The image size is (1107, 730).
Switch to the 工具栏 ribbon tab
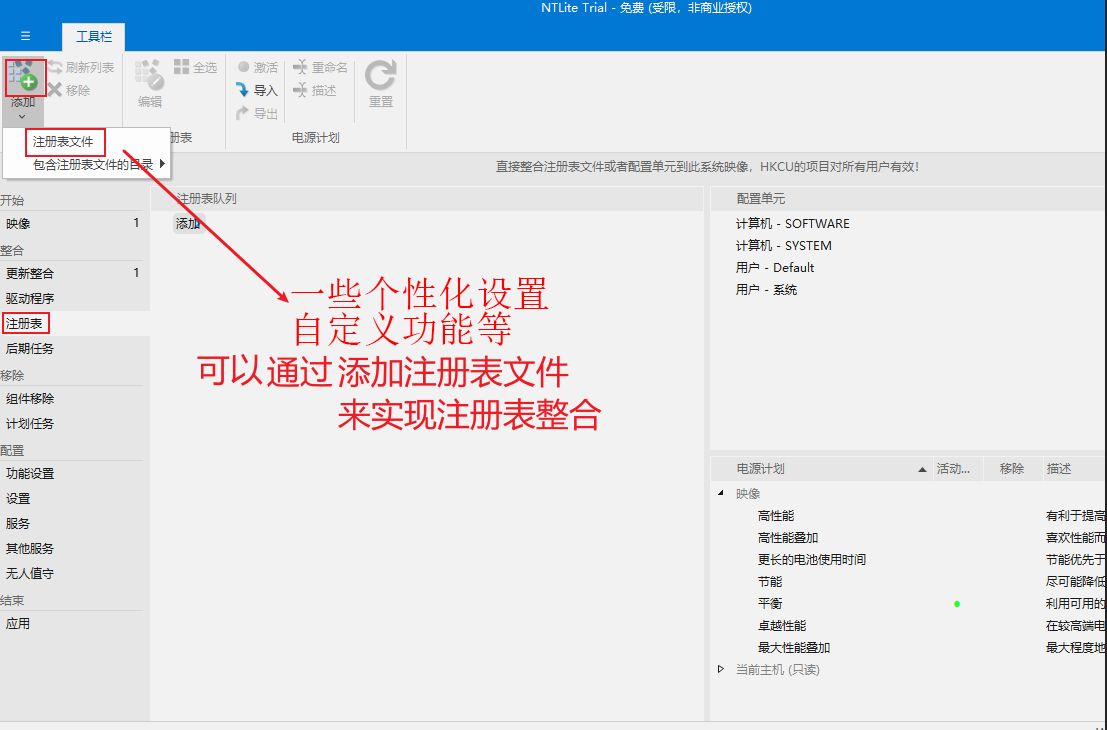(x=94, y=37)
